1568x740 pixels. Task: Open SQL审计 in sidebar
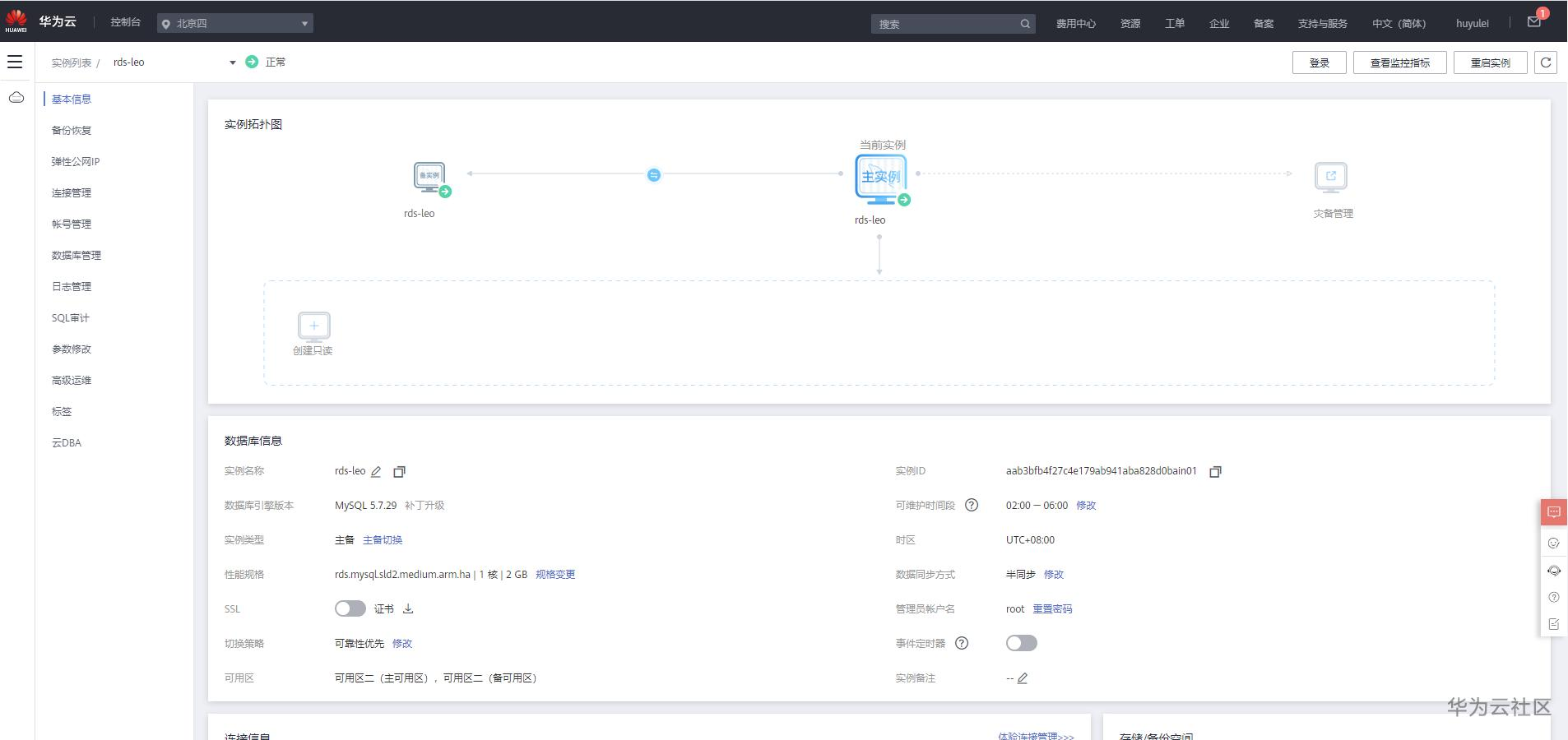click(71, 317)
